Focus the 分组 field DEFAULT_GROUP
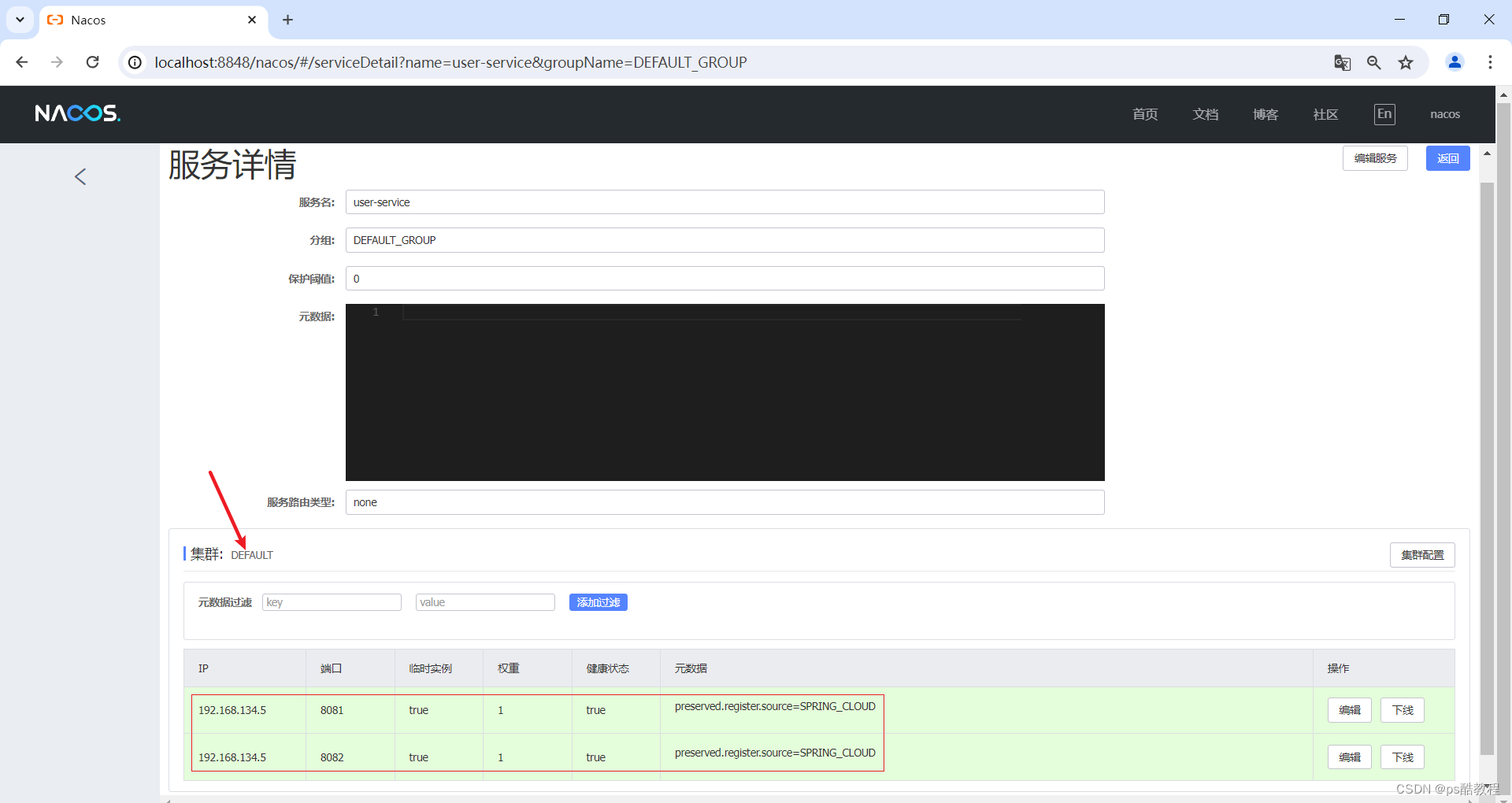1512x803 pixels. coord(724,240)
